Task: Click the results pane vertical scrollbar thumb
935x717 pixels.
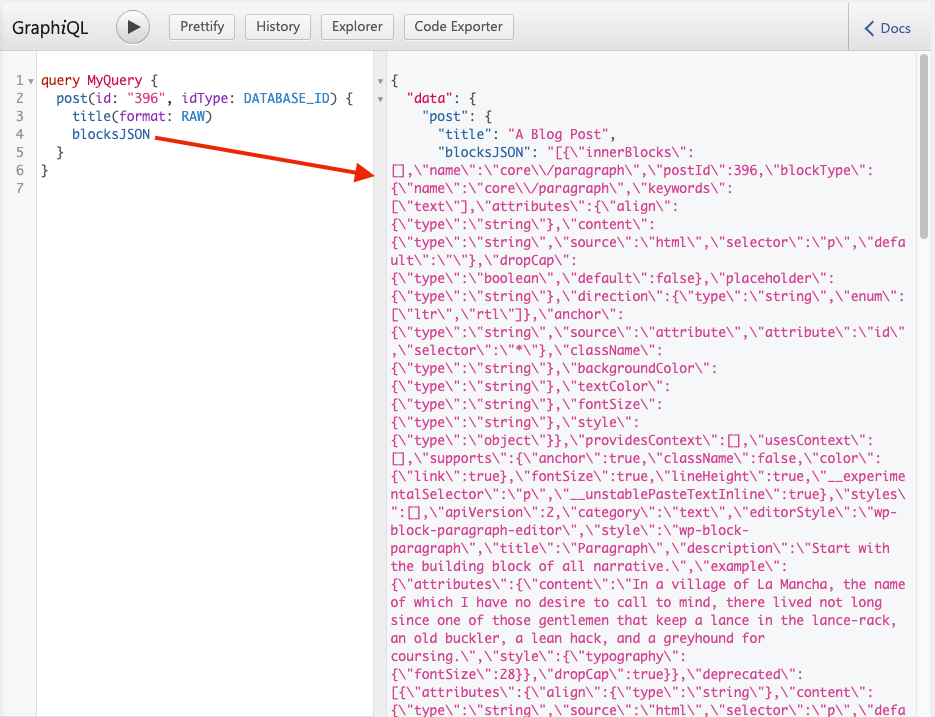Action: coord(924,146)
